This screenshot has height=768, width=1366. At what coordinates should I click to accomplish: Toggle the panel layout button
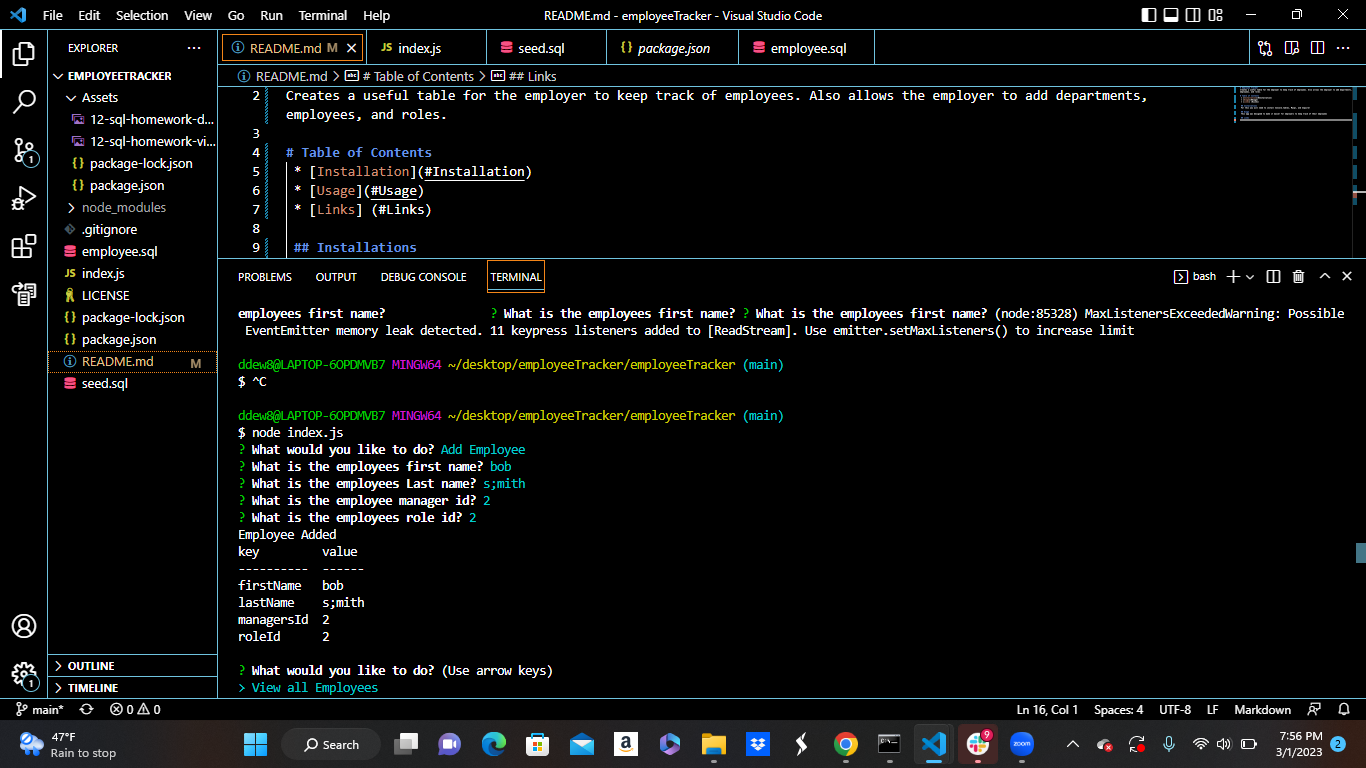tap(1170, 15)
